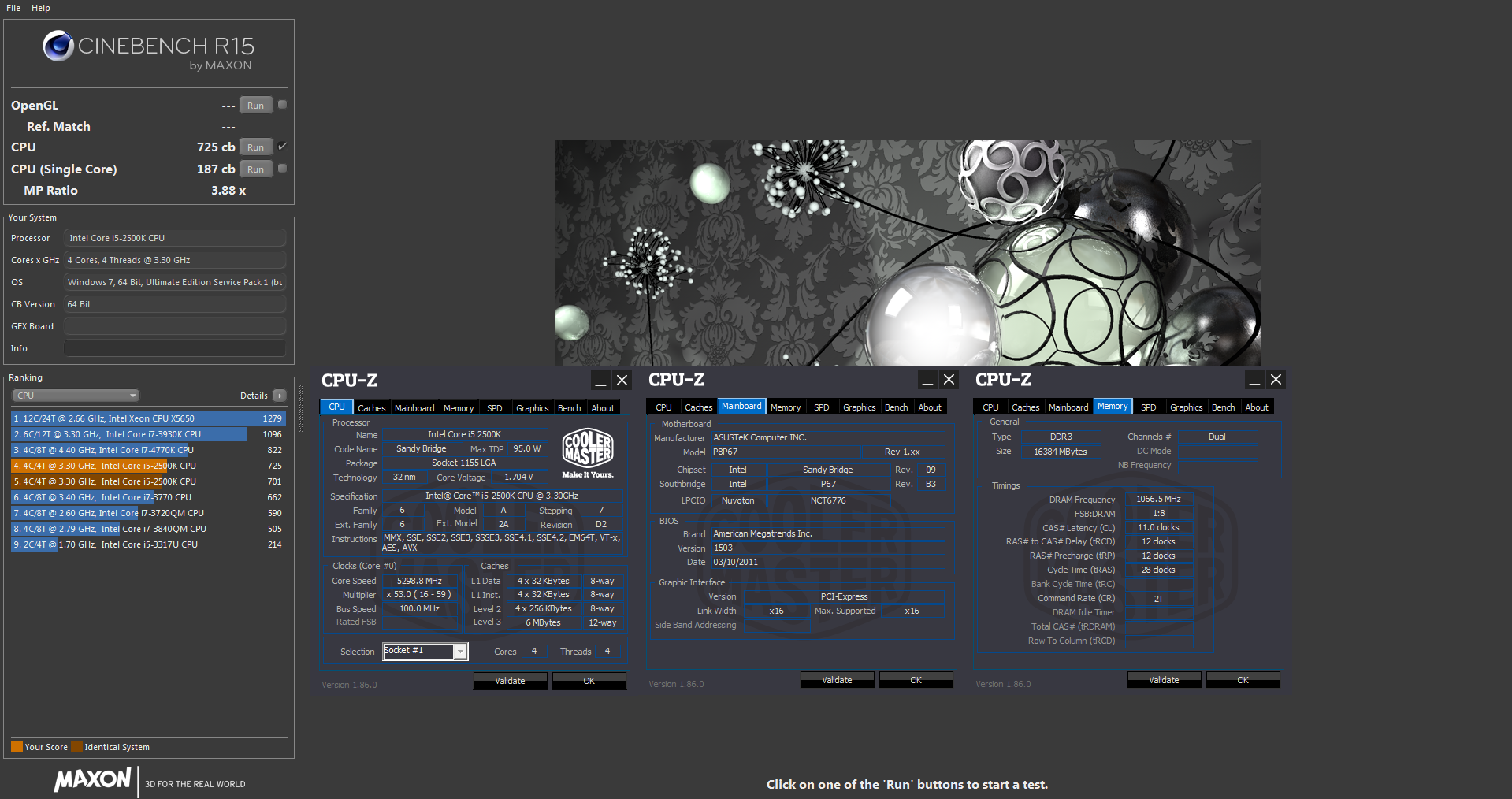Click the MAXON logo at bottom left
The height and width of the screenshot is (799, 1512).
tap(92, 779)
